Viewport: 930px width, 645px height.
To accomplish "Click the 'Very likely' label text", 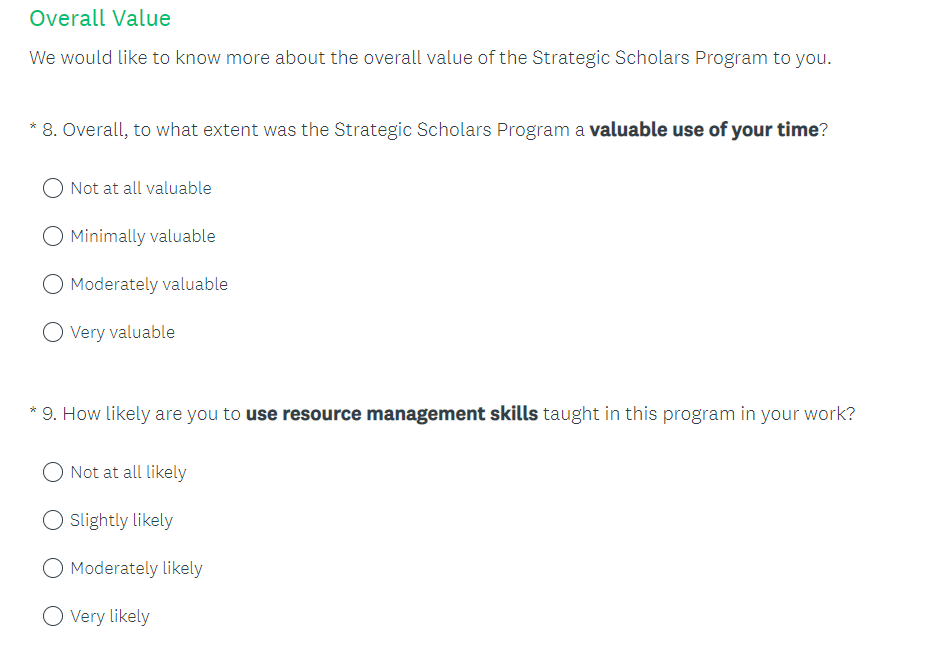I will click(x=109, y=616).
